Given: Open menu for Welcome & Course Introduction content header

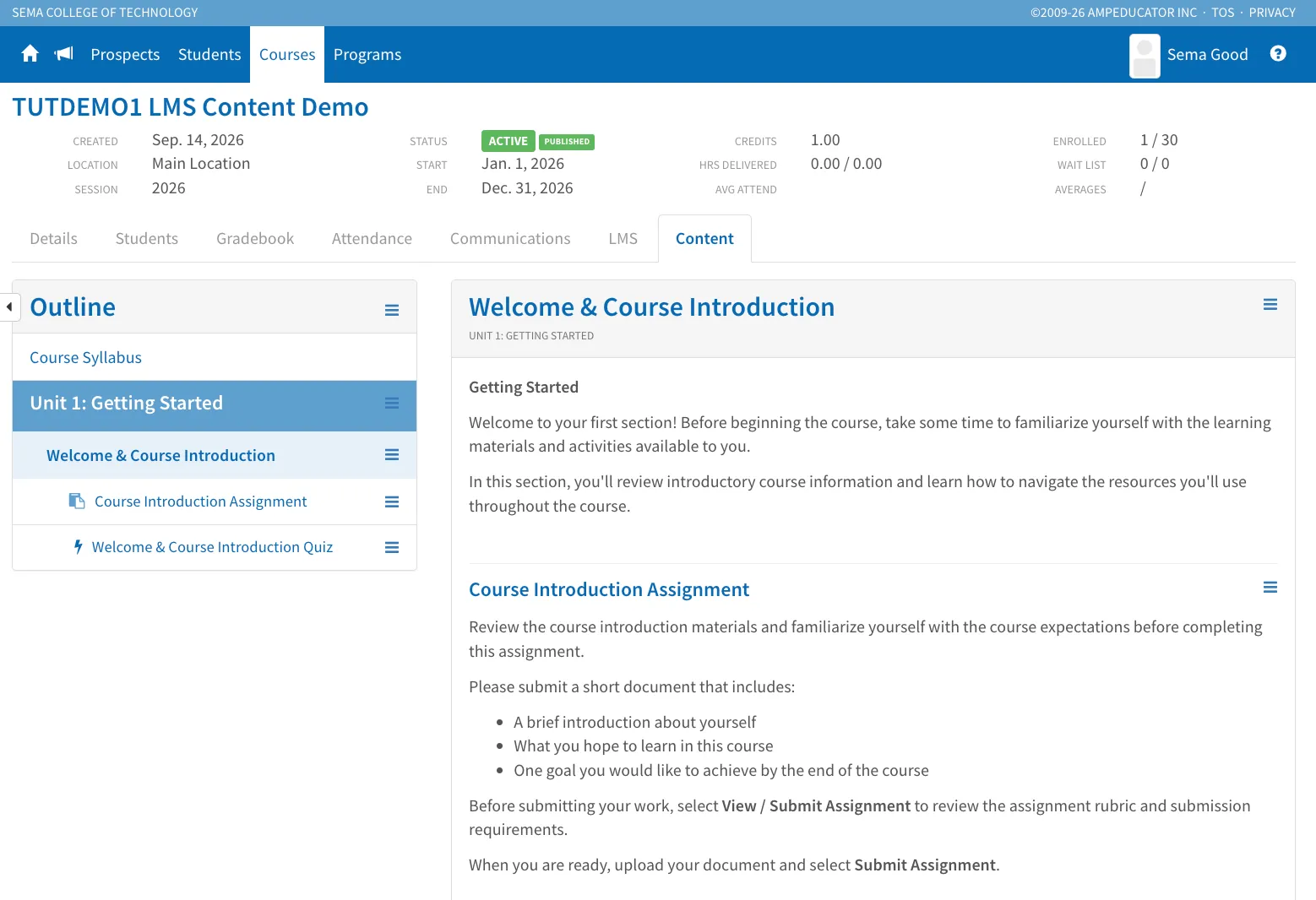Looking at the screenshot, I should pyautogui.click(x=1270, y=305).
